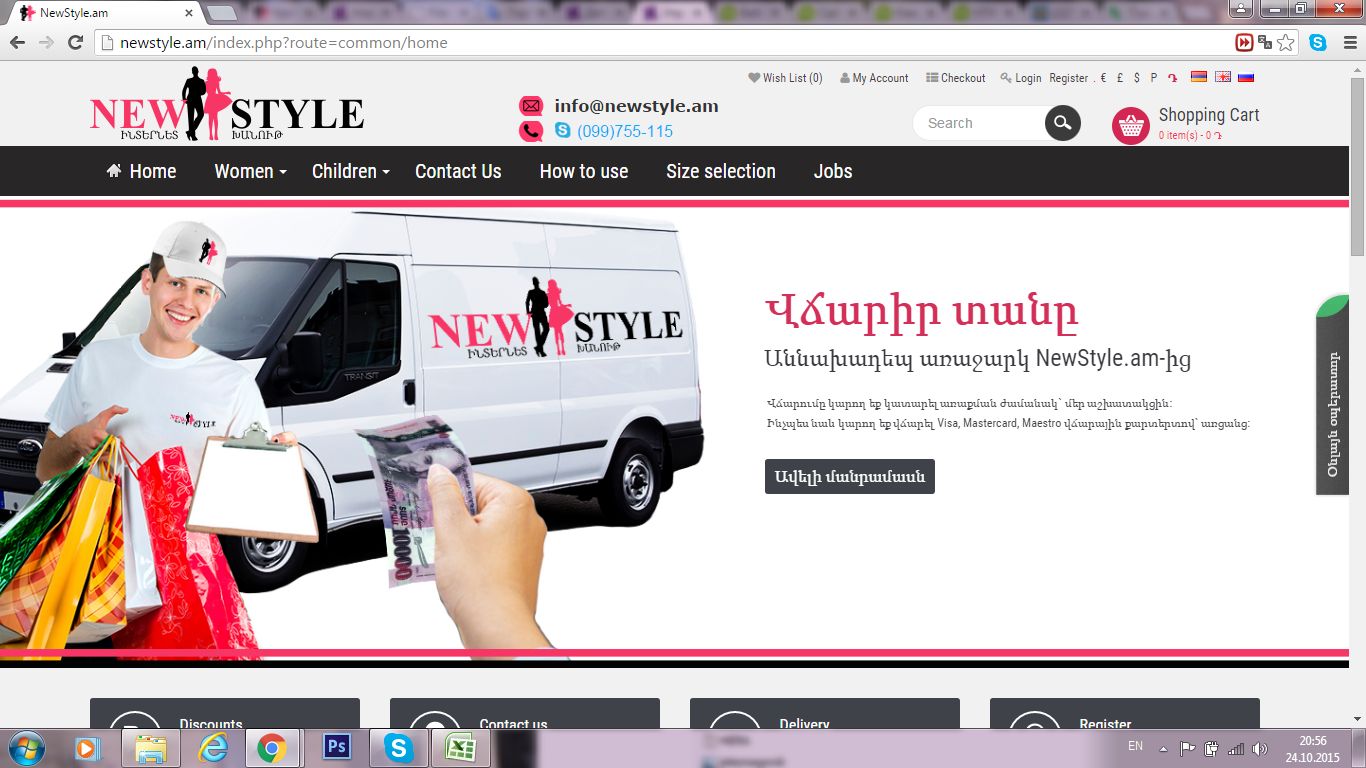Open Skype from the taskbar
This screenshot has width=1366, height=768.
(x=399, y=747)
